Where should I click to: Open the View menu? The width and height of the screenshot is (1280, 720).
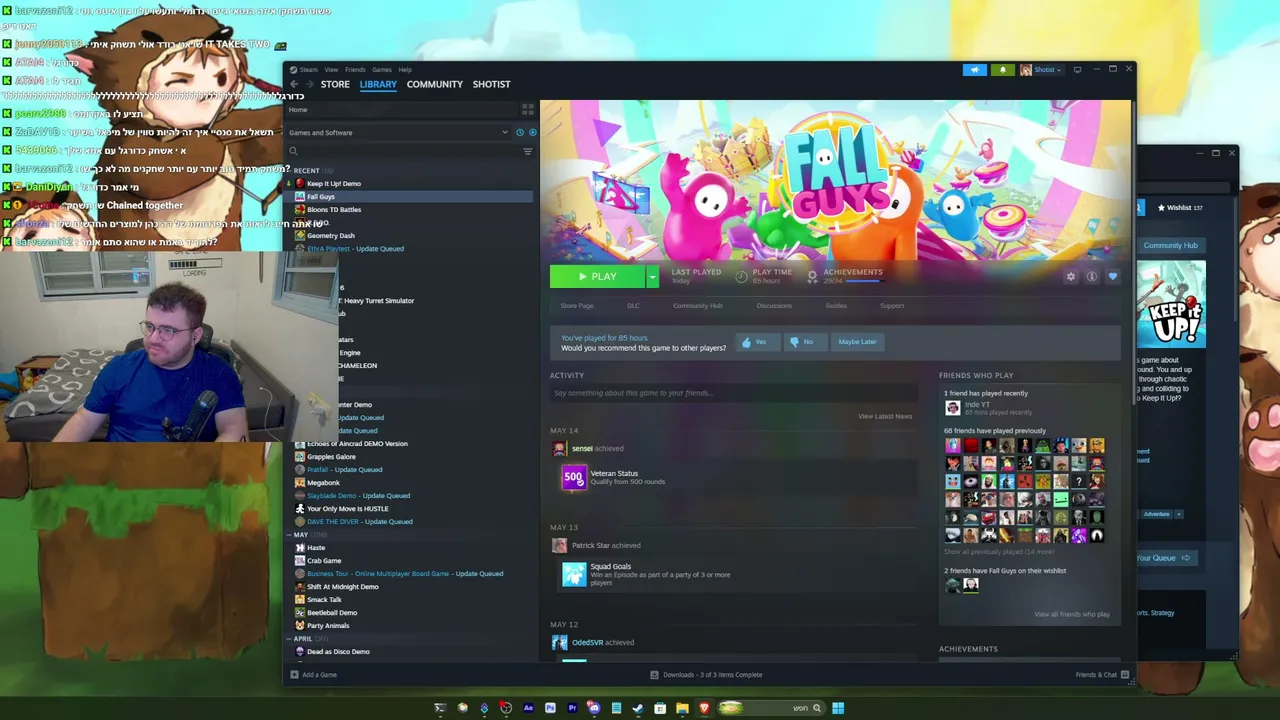pos(331,70)
